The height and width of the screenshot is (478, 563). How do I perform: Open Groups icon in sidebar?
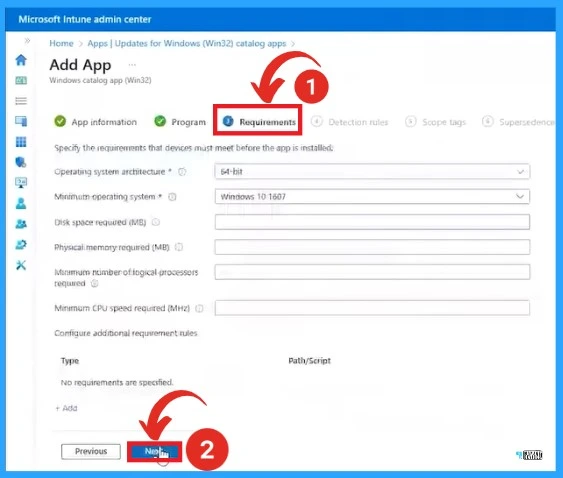point(21,224)
